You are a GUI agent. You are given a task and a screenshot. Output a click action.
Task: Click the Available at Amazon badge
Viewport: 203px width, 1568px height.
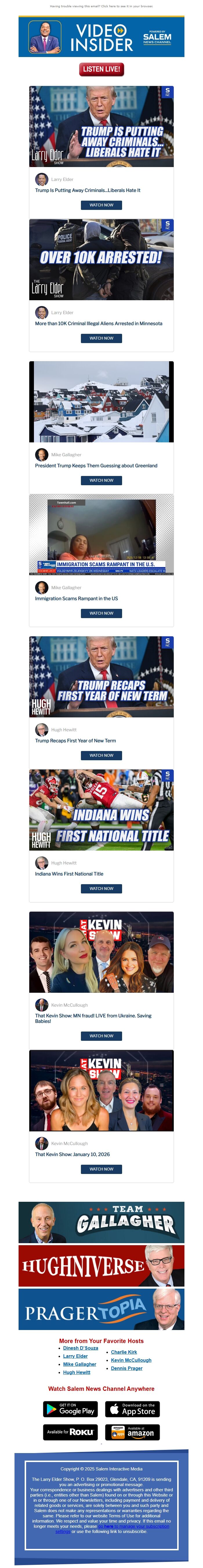pyautogui.click(x=132, y=1432)
